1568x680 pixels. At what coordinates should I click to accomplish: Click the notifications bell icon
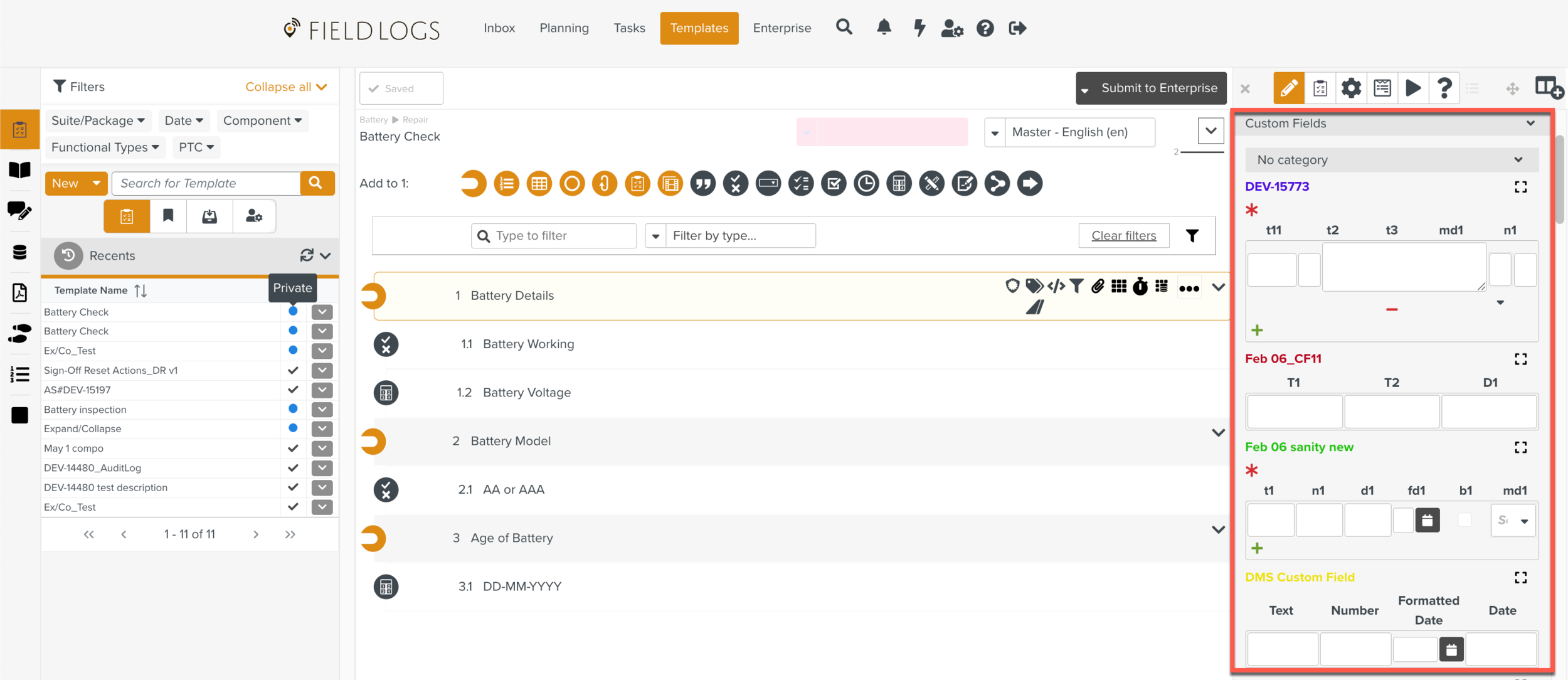[884, 28]
